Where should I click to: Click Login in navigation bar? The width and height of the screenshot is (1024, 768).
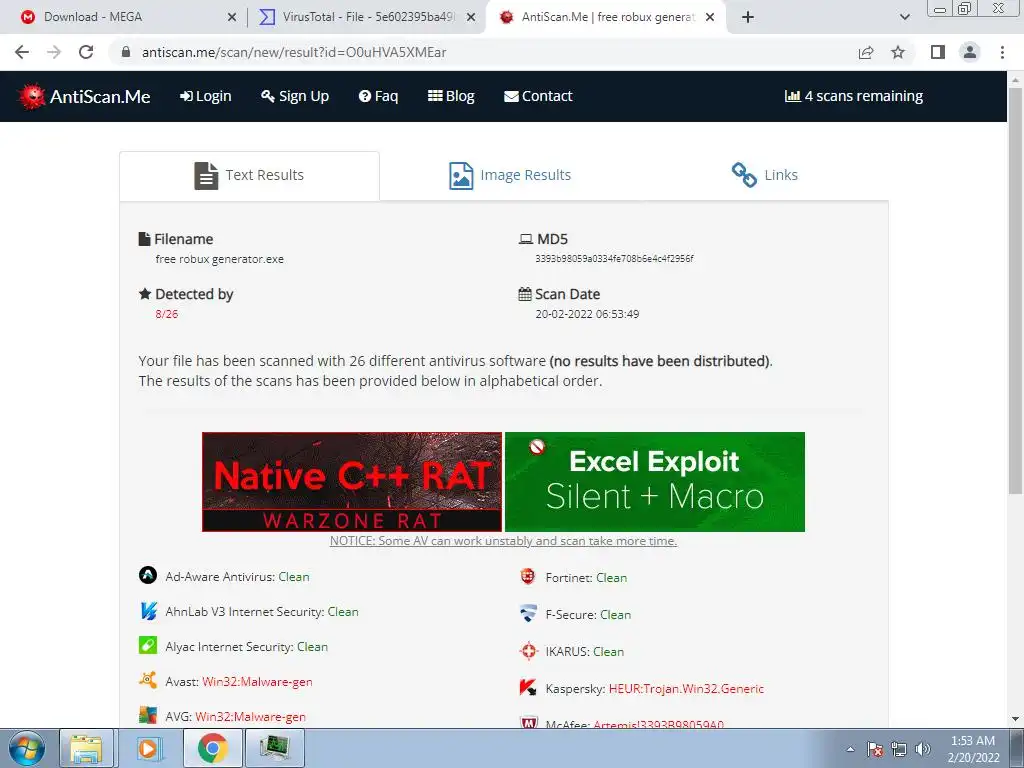pyautogui.click(x=206, y=96)
